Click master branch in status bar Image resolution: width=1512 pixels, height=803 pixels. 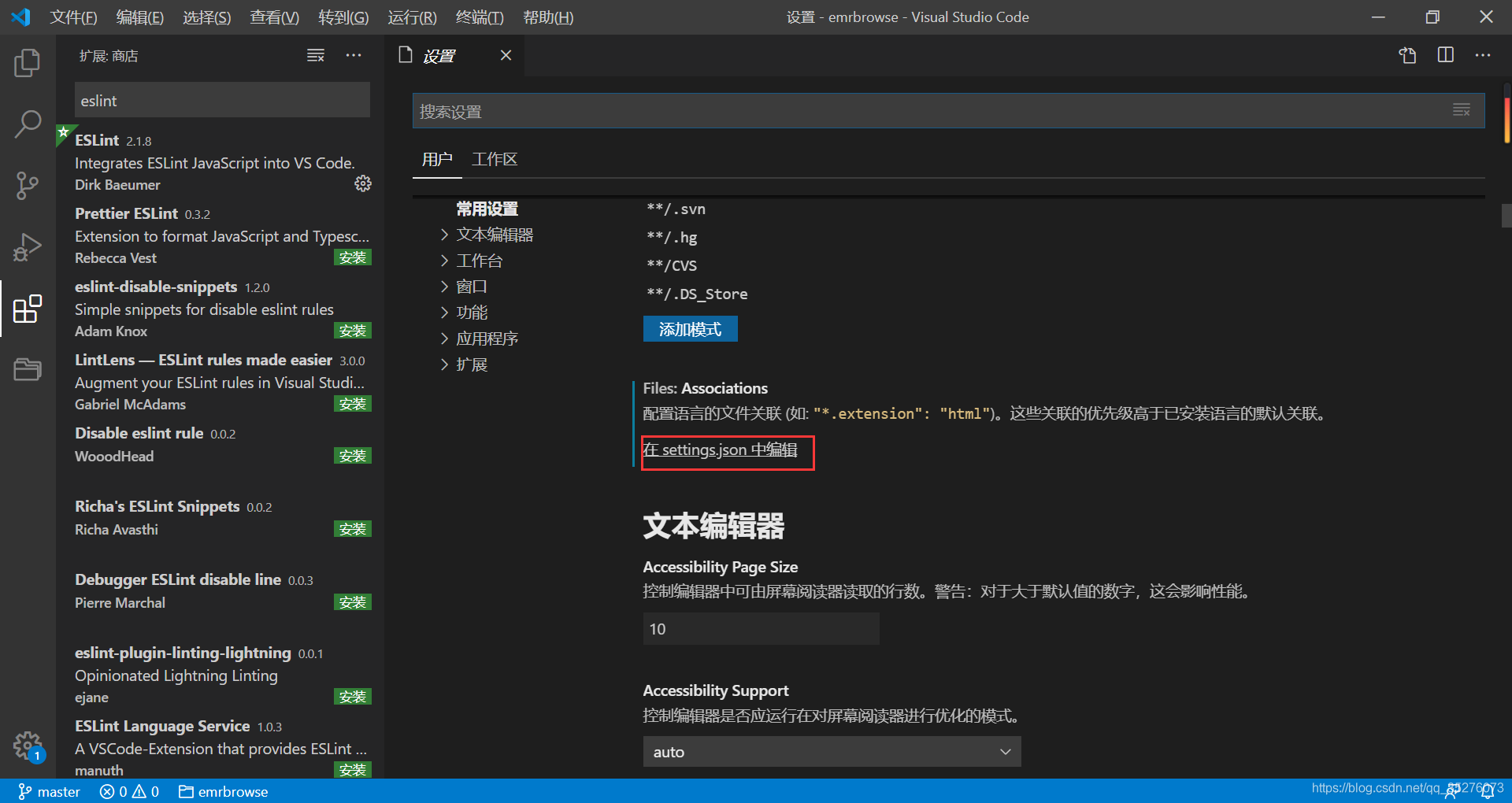click(49, 791)
